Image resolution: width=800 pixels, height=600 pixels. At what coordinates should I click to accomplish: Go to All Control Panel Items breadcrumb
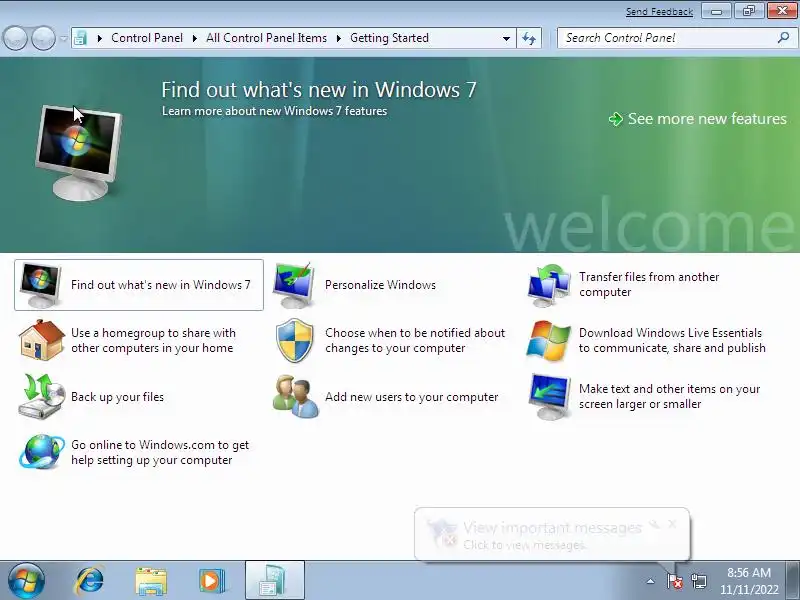tap(266, 38)
